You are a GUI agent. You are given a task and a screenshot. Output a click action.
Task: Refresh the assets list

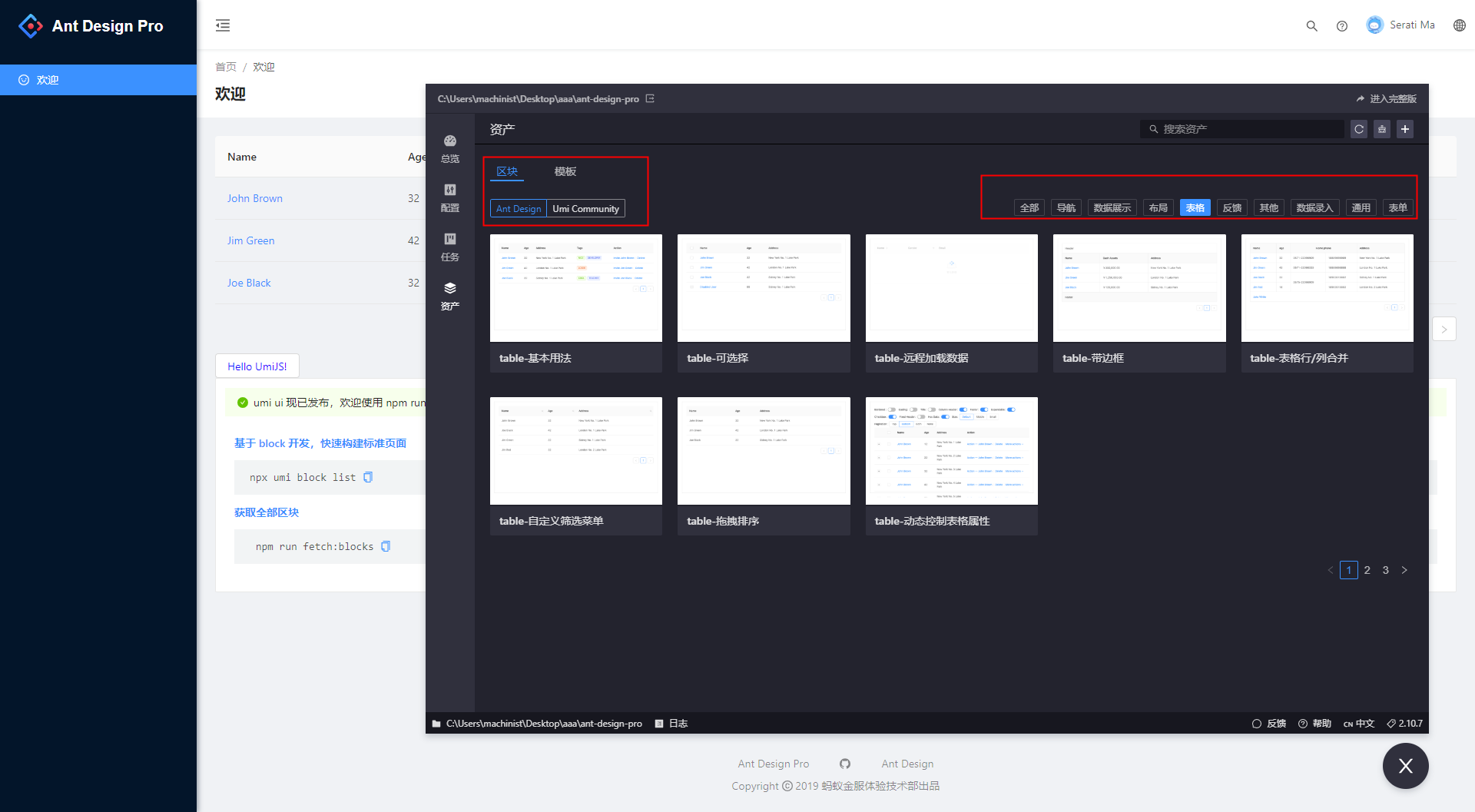point(1359,129)
